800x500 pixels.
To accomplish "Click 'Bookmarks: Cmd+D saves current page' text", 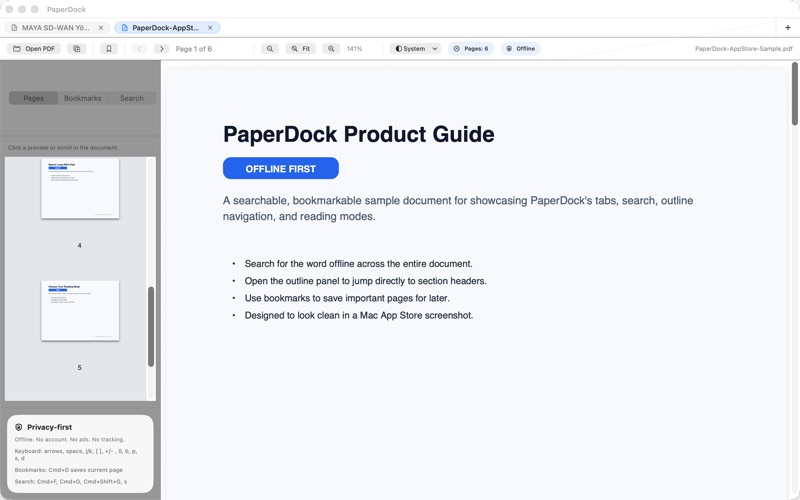I will coord(68,470).
